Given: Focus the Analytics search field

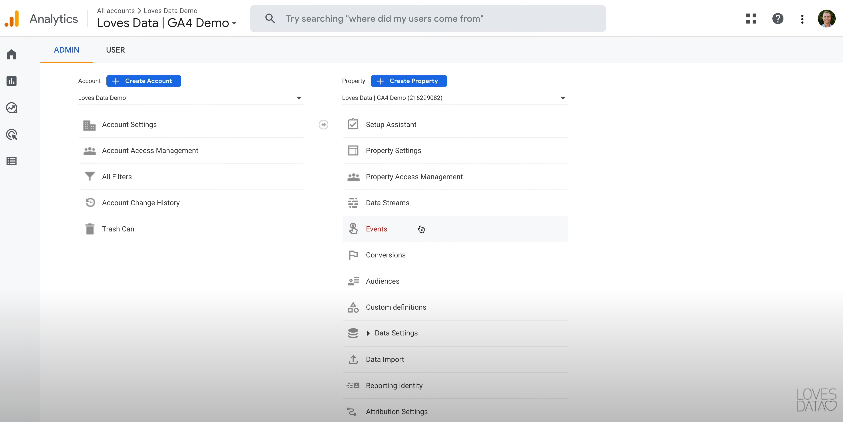Looking at the screenshot, I should tap(428, 19).
